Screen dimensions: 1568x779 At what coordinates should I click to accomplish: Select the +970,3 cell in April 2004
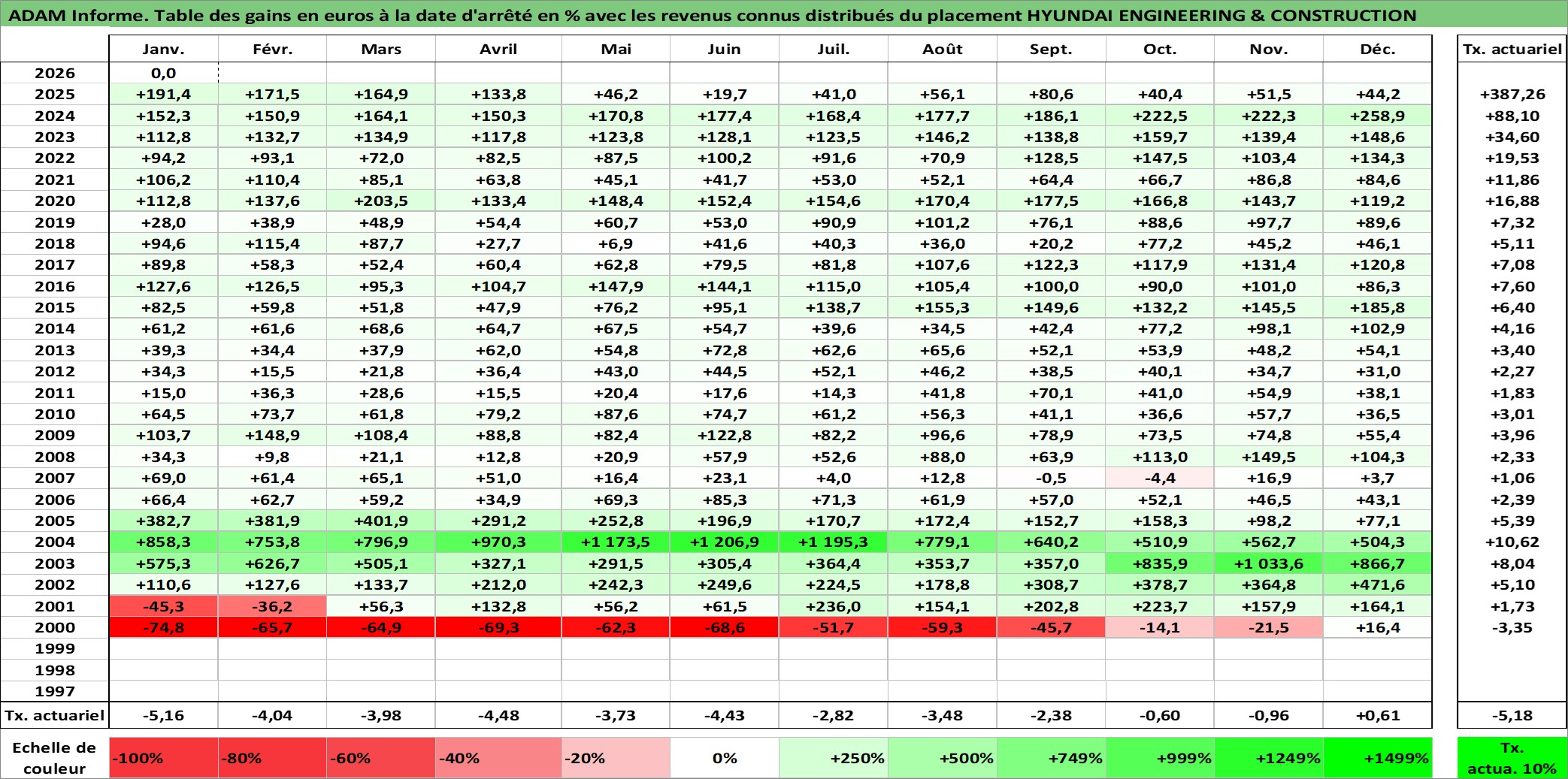tap(498, 542)
